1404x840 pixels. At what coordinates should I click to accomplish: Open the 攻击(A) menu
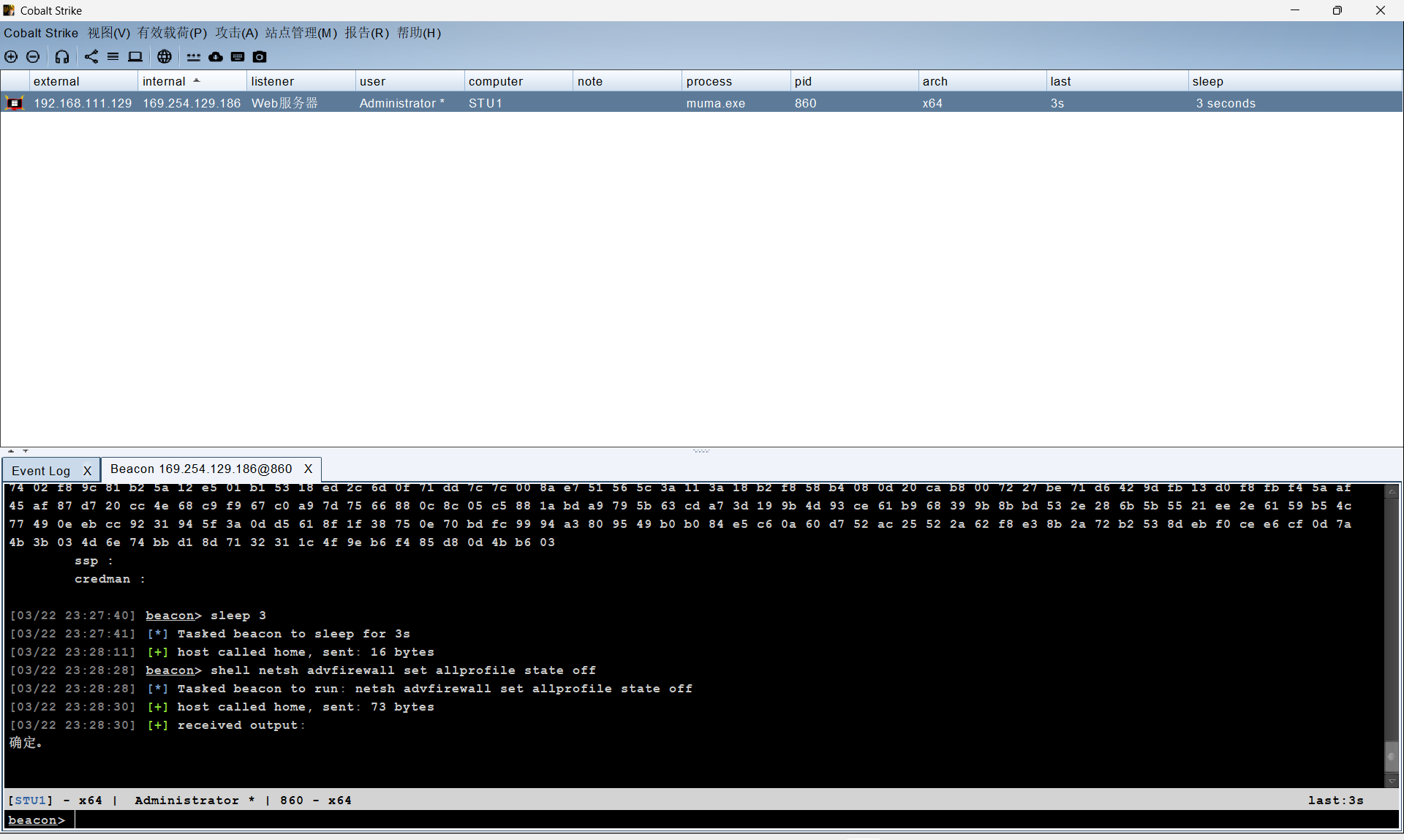pos(237,33)
